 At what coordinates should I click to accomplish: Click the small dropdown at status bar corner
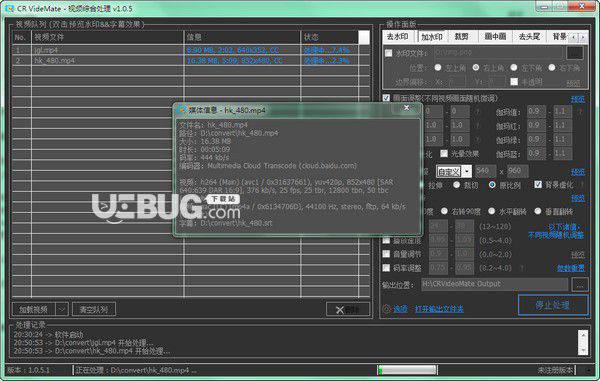click(x=588, y=370)
